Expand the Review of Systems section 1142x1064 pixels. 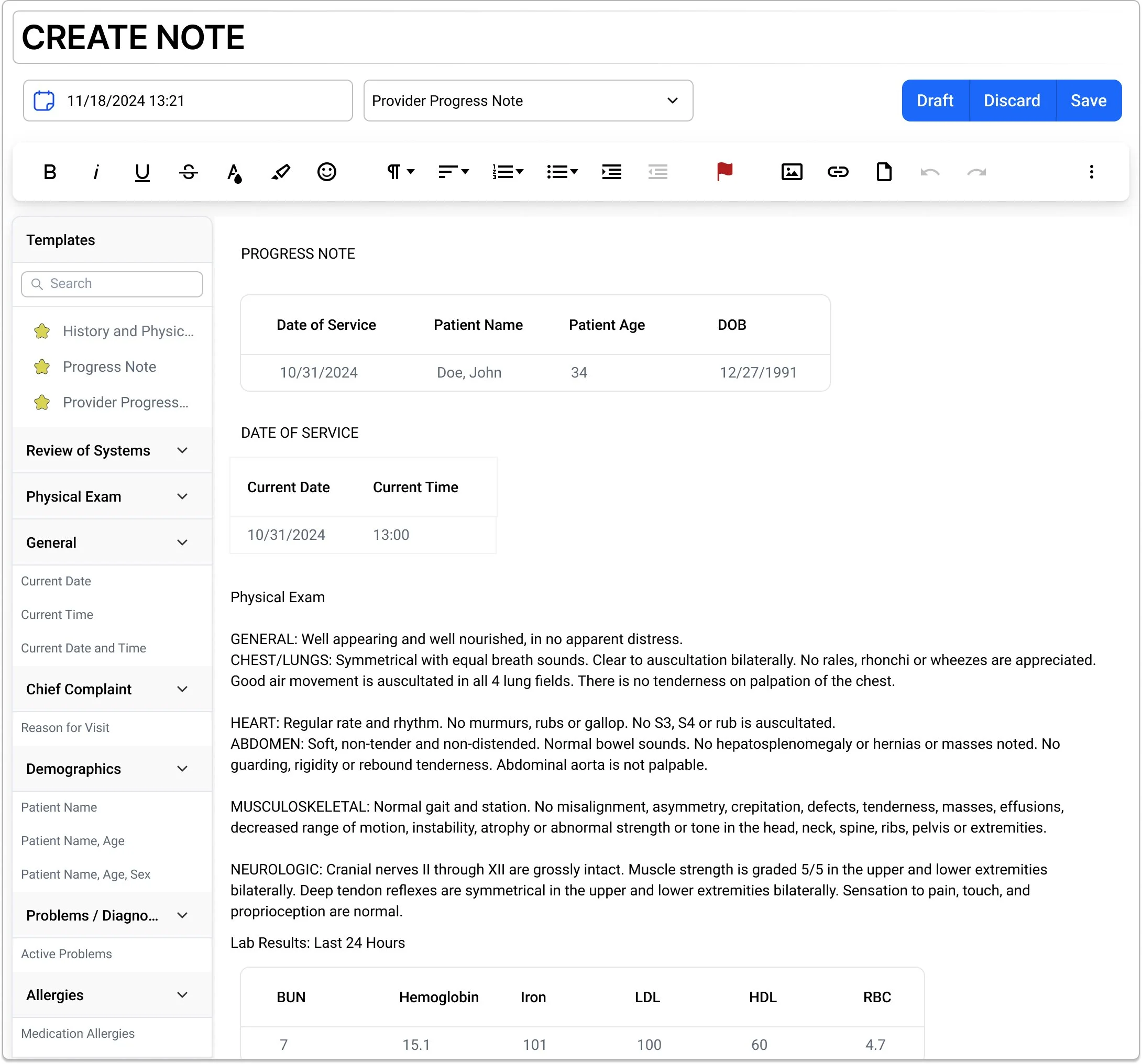(182, 451)
